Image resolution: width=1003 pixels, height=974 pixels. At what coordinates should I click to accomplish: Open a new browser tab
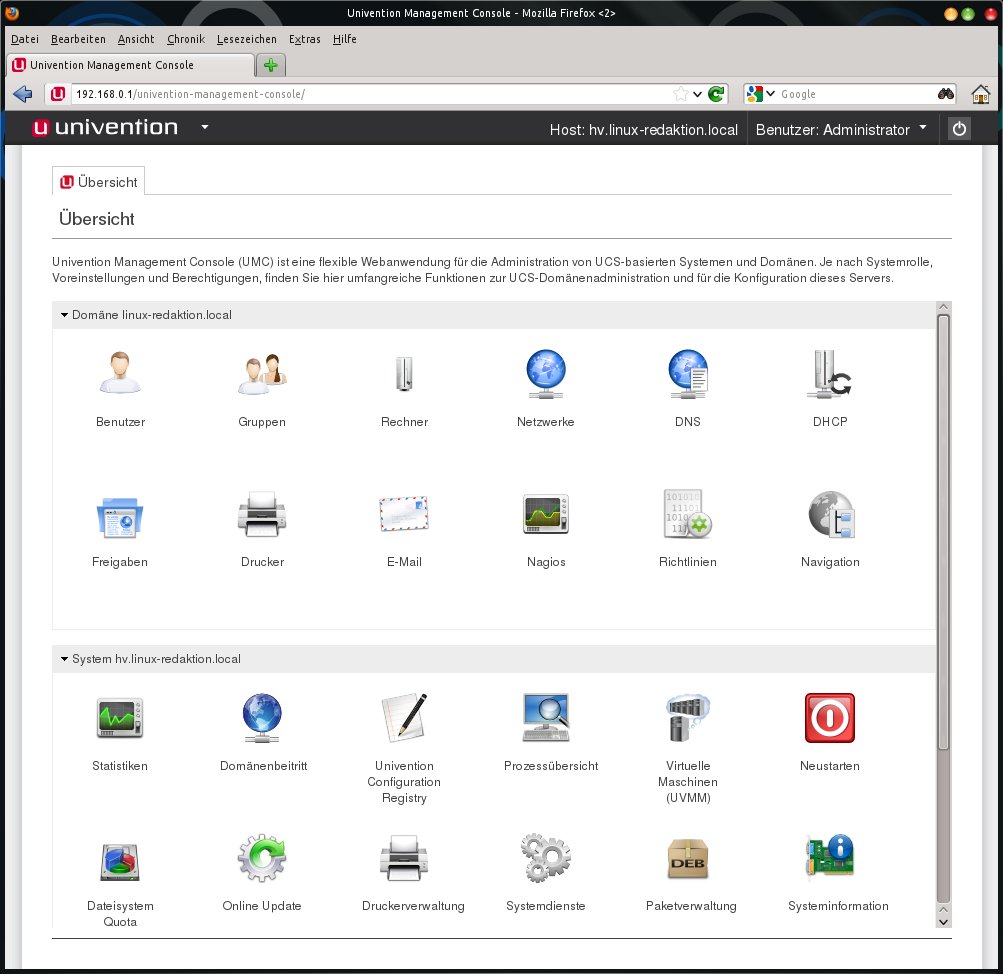click(271, 65)
